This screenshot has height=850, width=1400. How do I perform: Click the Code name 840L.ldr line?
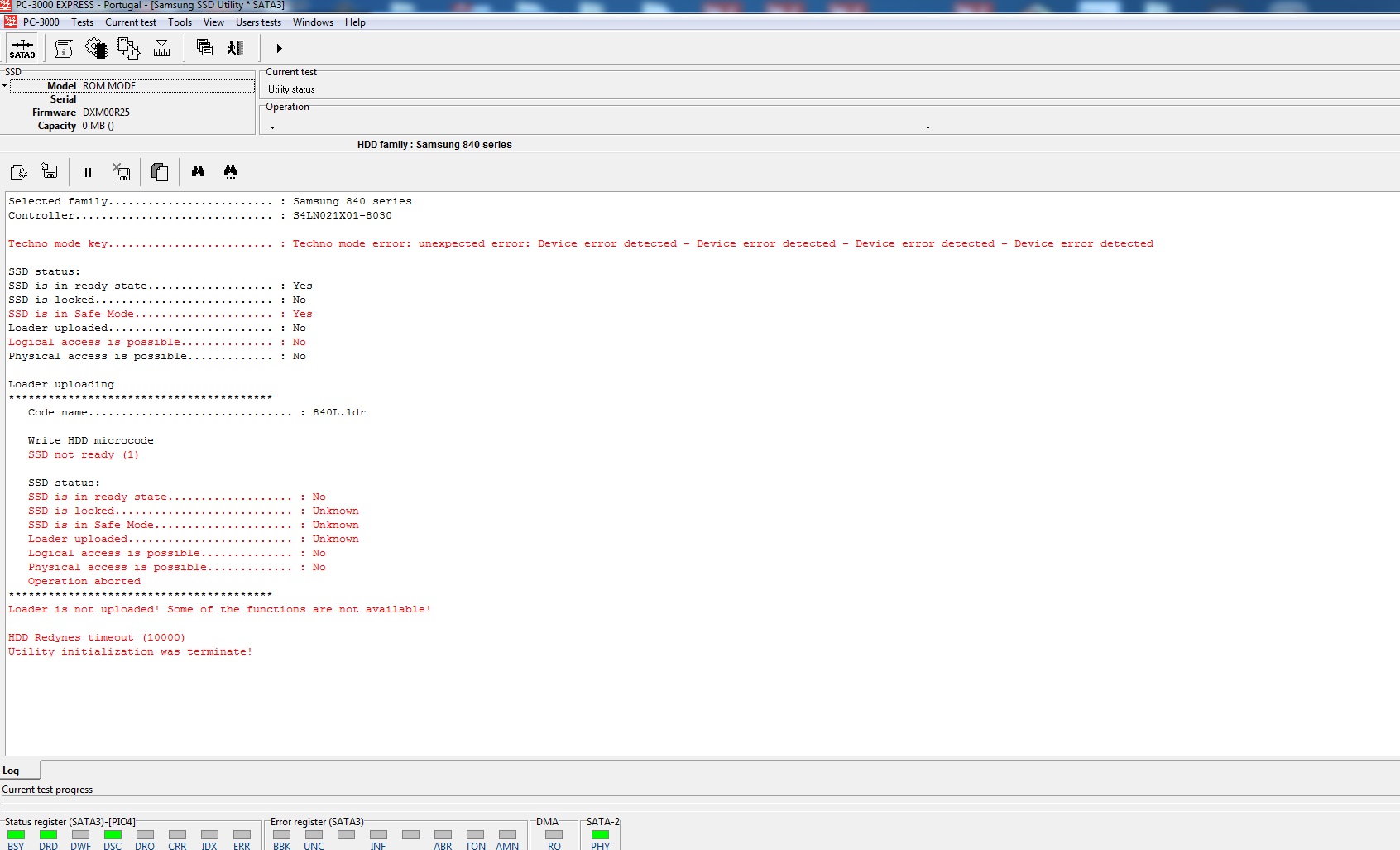click(x=197, y=412)
